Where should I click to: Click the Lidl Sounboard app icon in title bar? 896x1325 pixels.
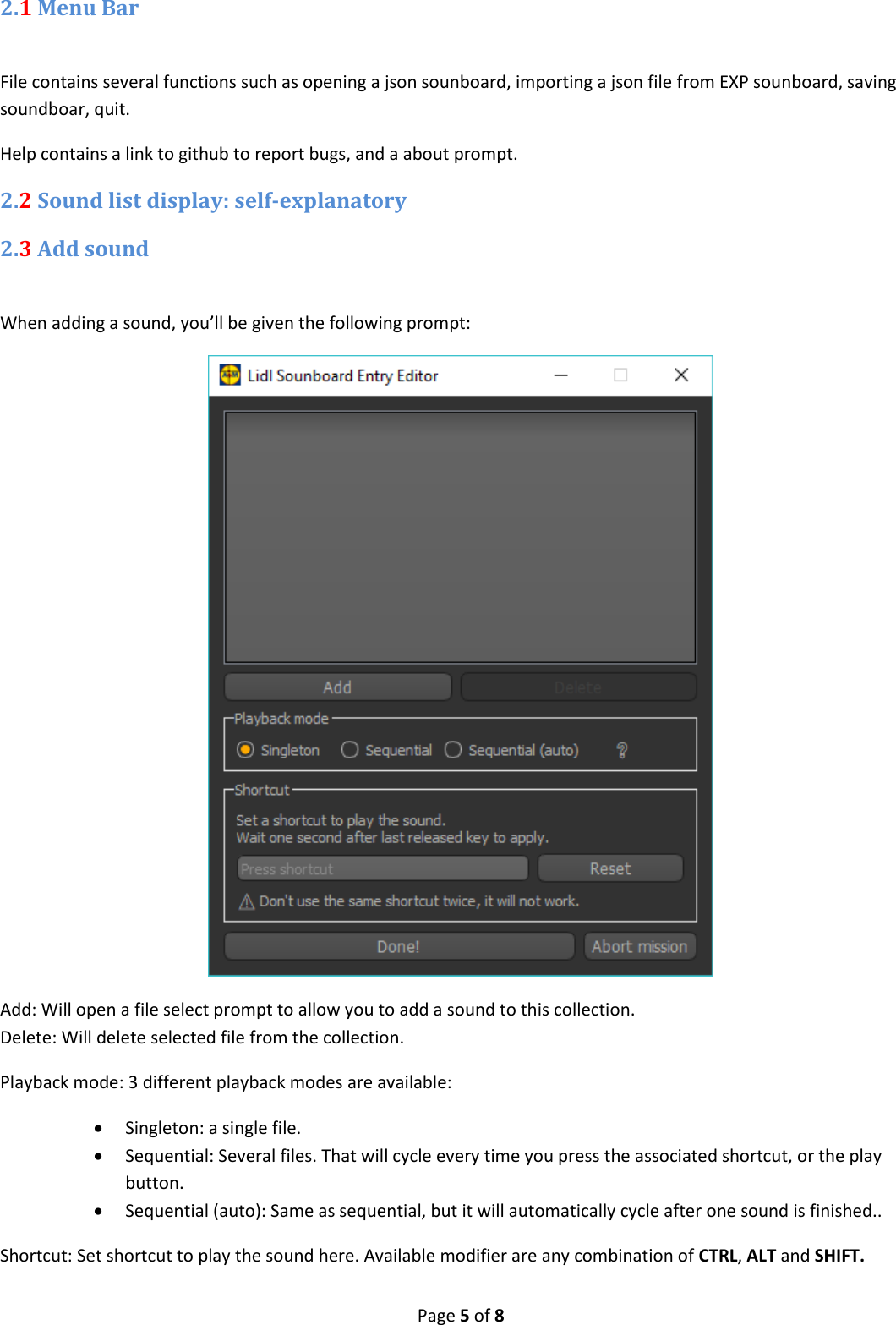coord(230,375)
